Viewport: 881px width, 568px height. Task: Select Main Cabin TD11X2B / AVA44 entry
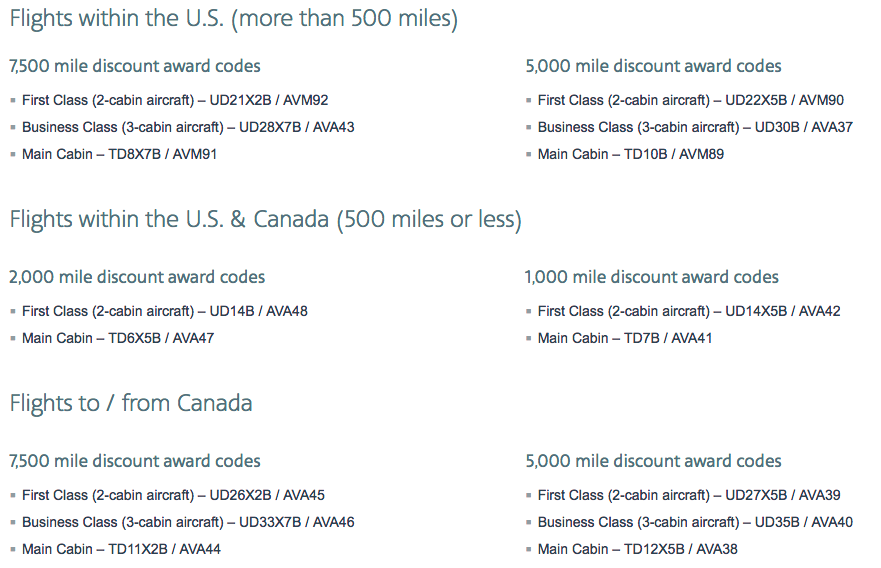pos(121,549)
